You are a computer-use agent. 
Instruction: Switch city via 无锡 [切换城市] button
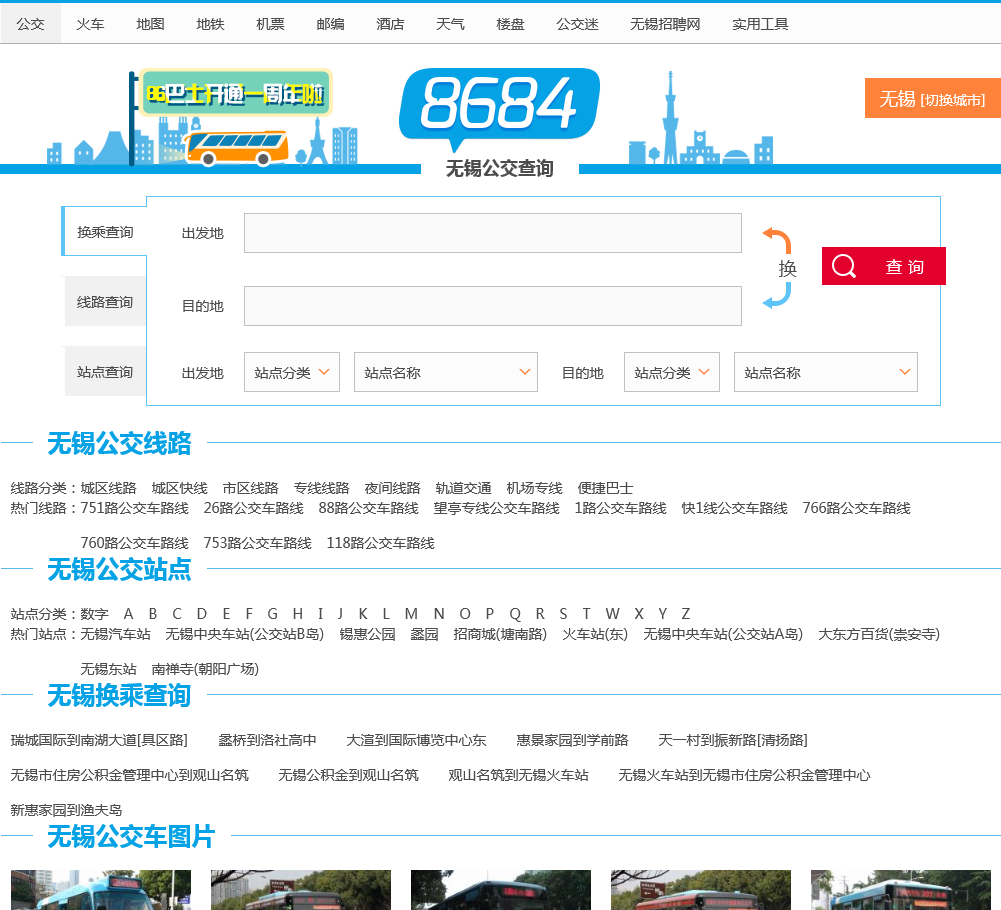[x=932, y=98]
